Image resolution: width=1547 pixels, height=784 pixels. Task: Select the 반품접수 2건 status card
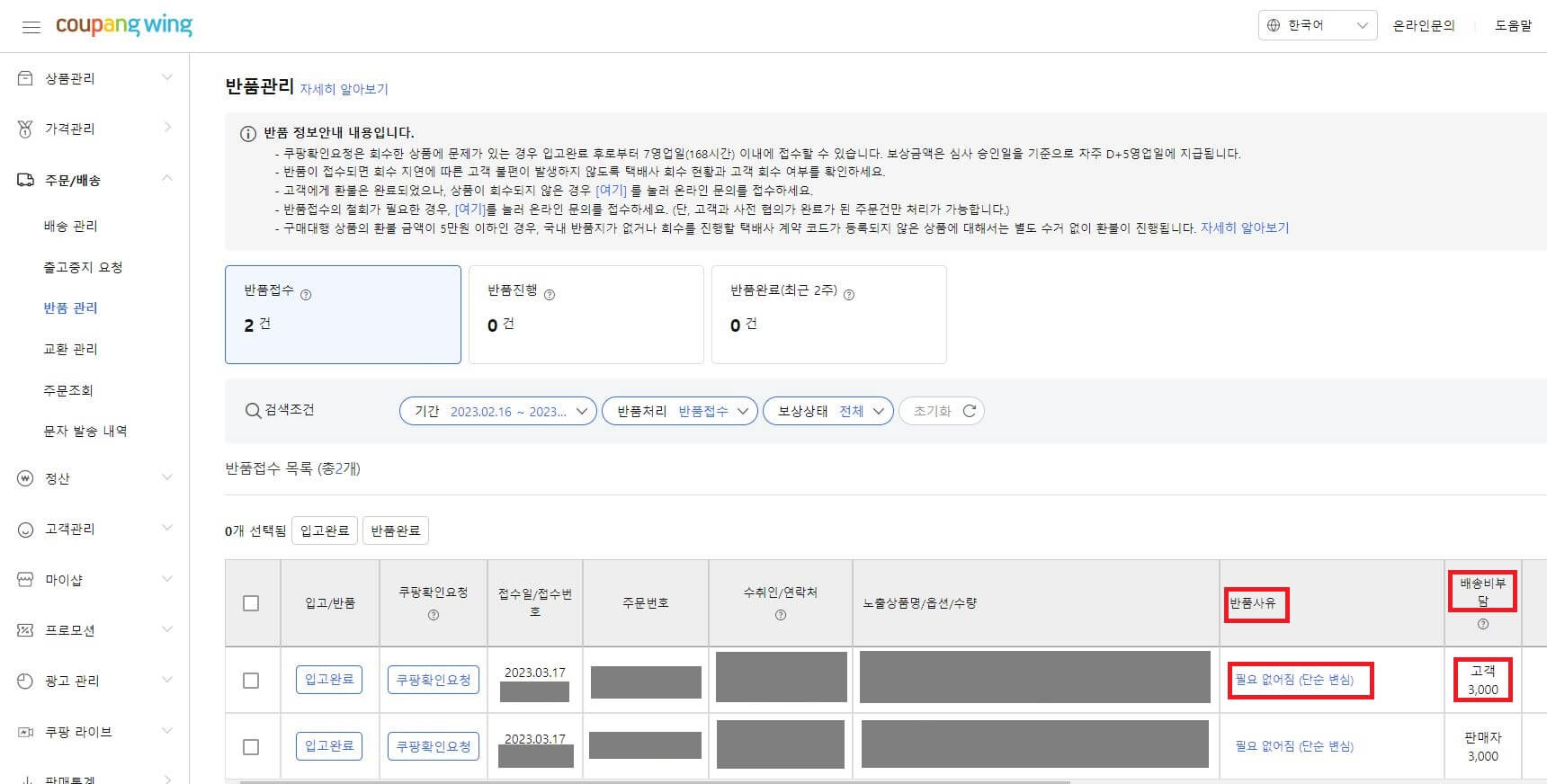click(x=343, y=315)
